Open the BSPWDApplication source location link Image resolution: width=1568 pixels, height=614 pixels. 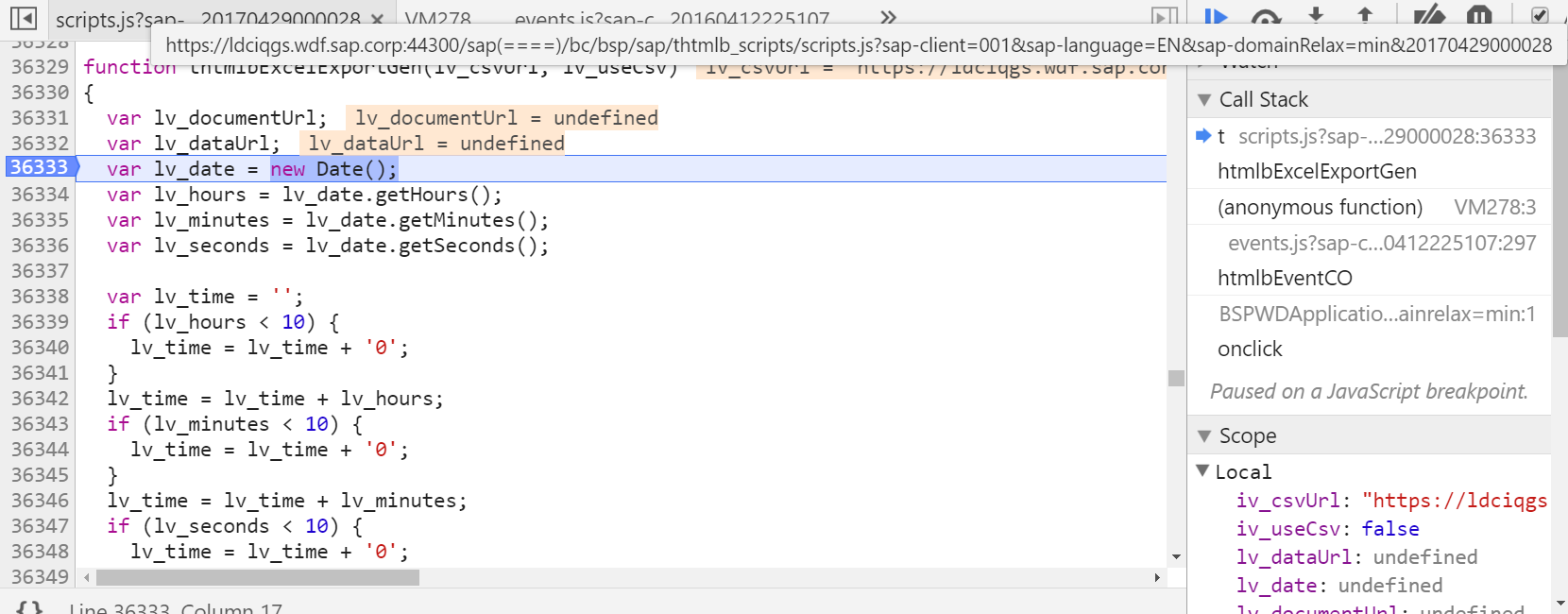coord(1377,314)
